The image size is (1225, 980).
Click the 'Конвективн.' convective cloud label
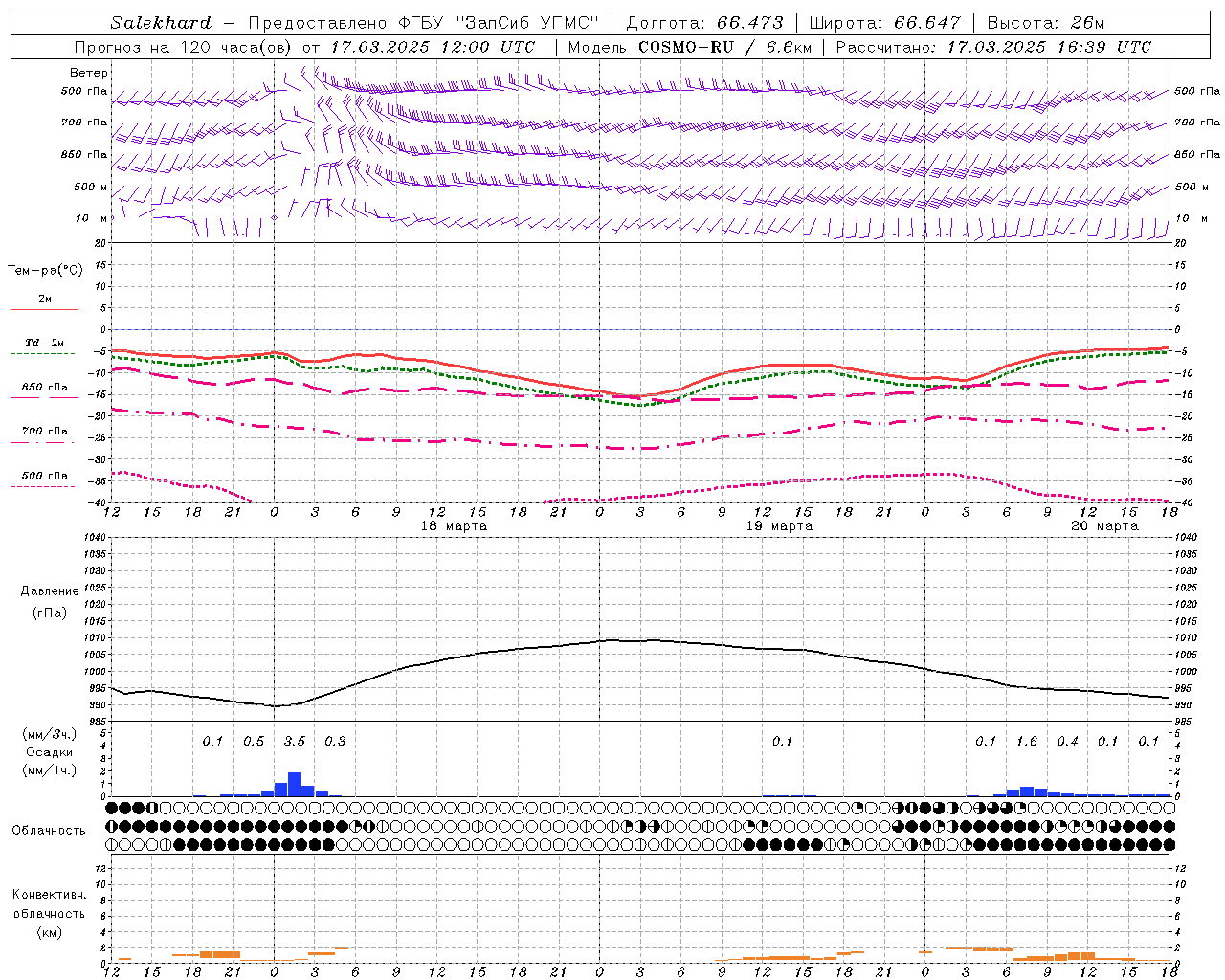click(50, 895)
